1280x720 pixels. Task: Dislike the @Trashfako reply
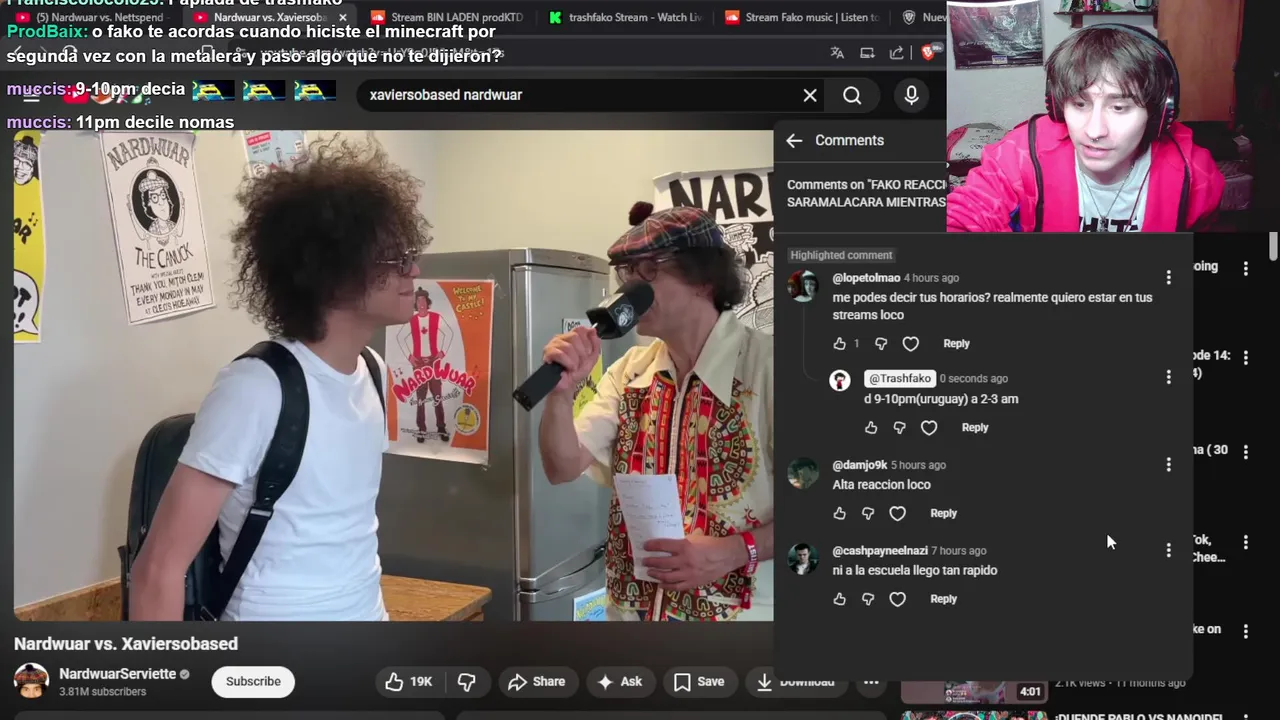899,428
